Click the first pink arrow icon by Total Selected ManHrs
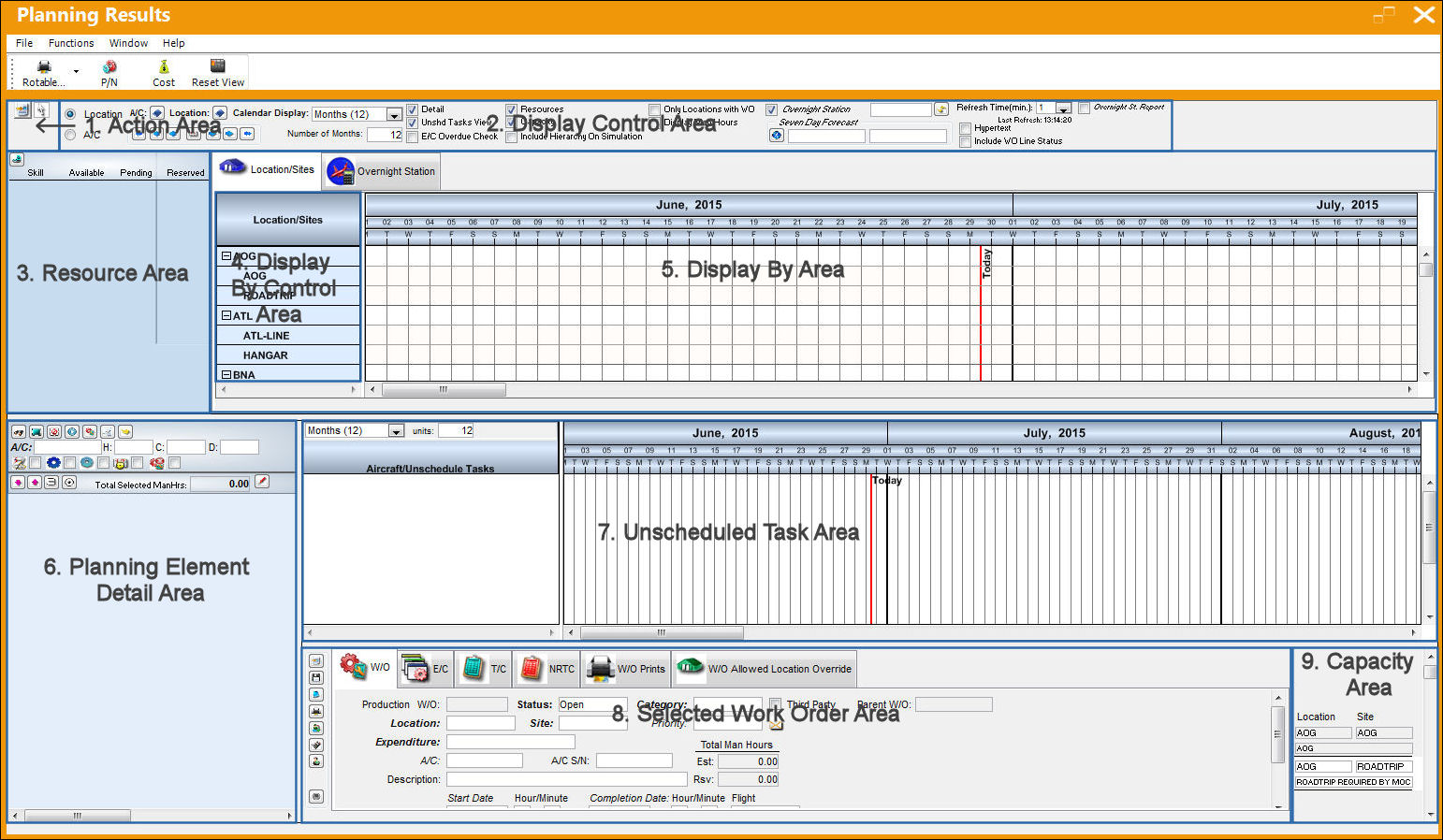The image size is (1443, 840). click(x=18, y=483)
